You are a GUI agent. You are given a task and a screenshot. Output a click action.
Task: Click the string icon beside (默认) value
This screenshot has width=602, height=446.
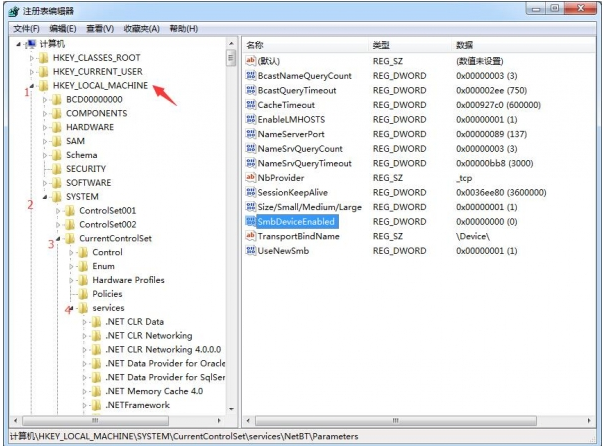click(x=250, y=61)
